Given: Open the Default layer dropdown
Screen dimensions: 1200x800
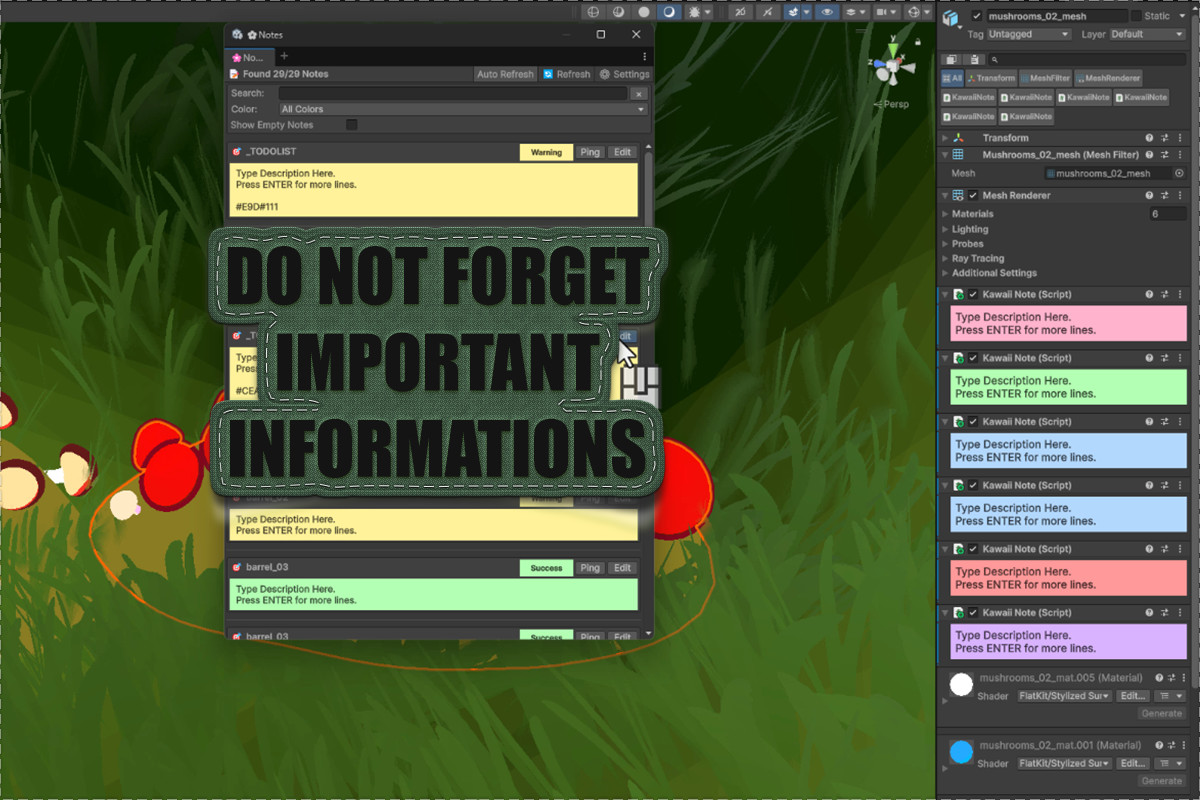Looking at the screenshot, I should point(1147,34).
